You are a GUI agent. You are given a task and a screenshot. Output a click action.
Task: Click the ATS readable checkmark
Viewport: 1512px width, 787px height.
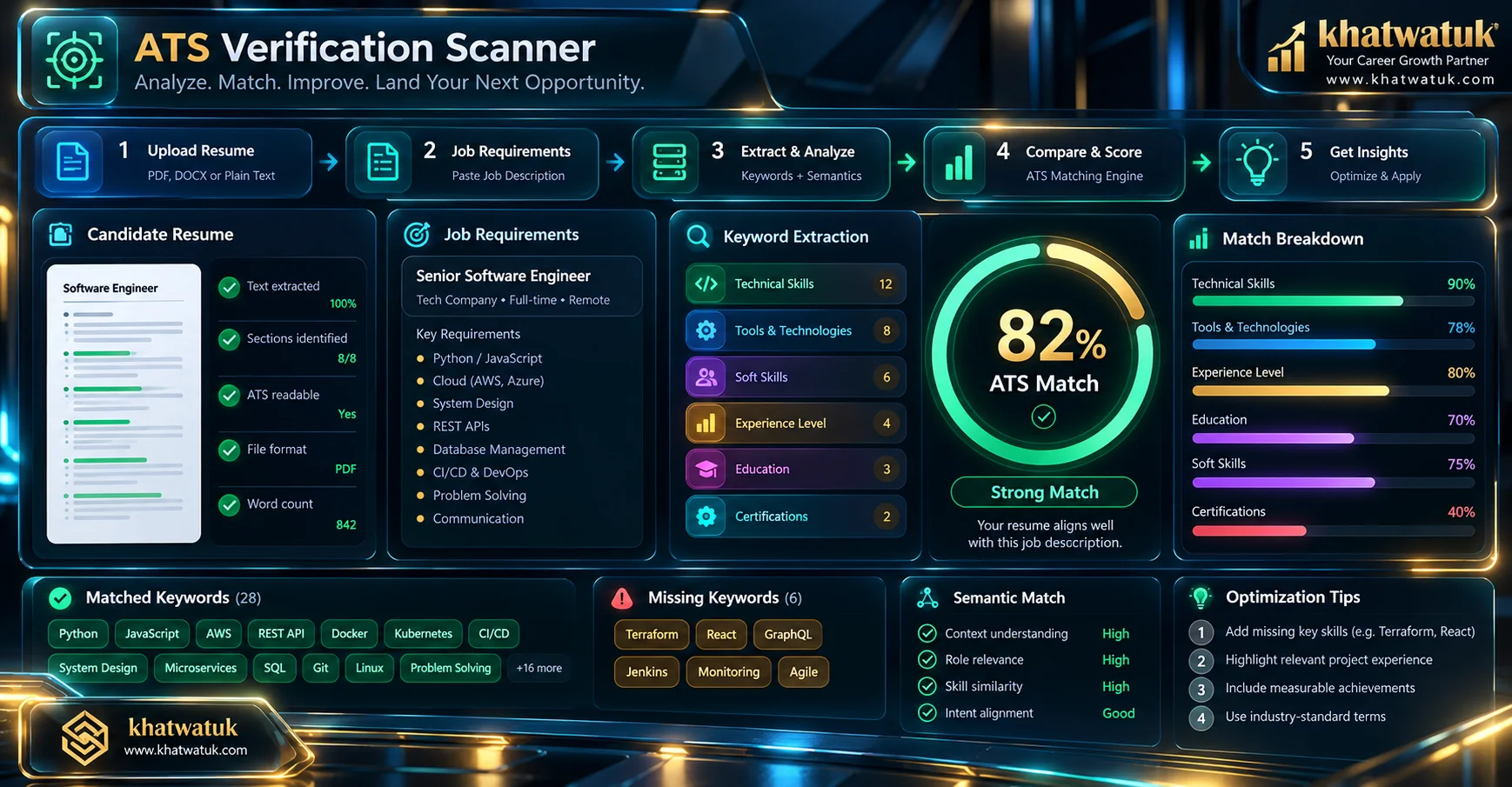point(229,396)
